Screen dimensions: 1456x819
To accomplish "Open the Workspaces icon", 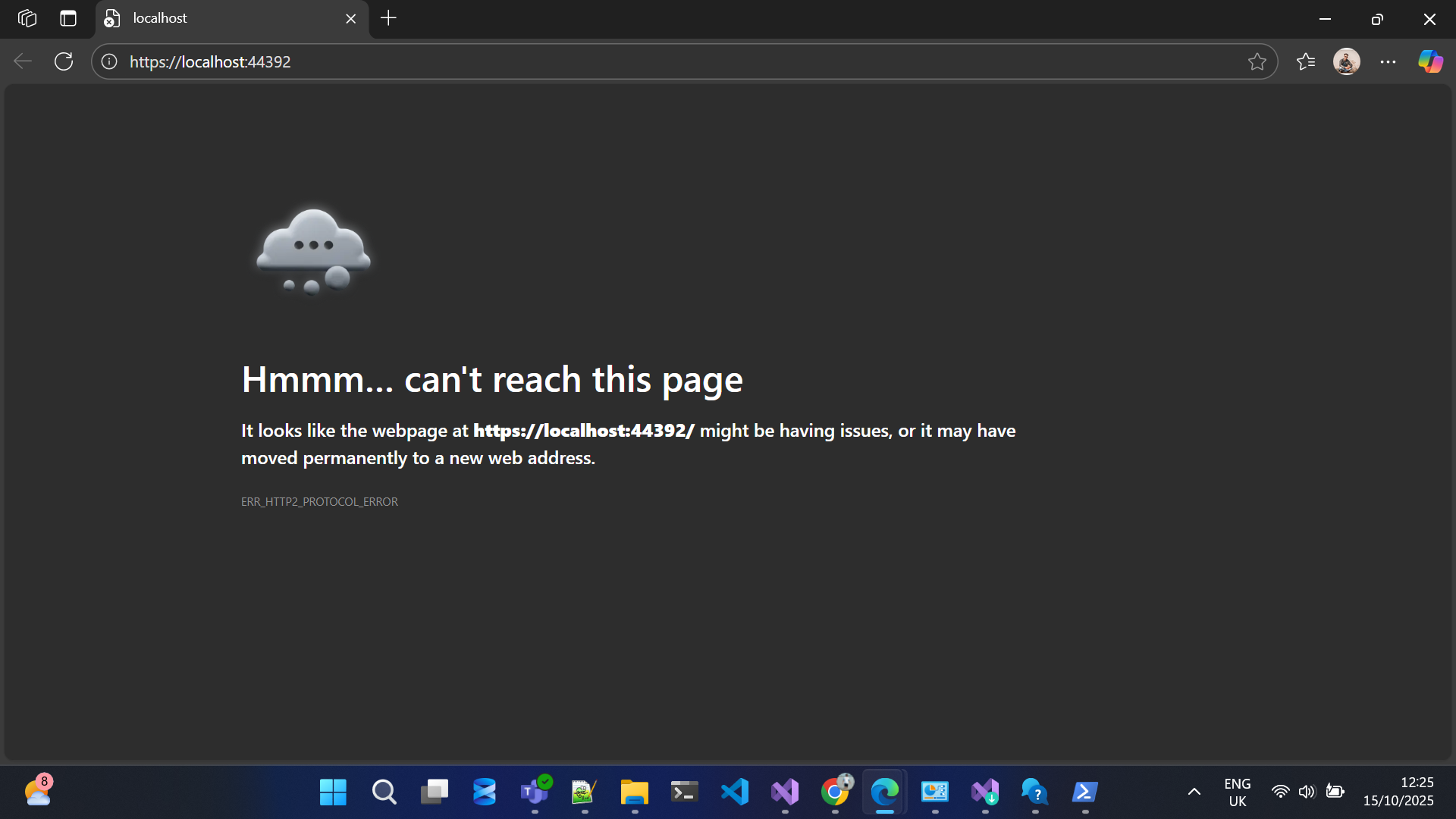I will [27, 18].
